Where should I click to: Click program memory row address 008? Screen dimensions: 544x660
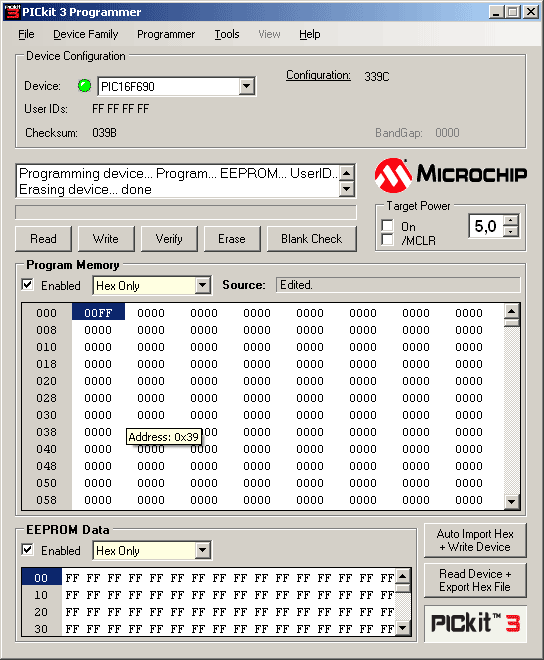point(46,330)
